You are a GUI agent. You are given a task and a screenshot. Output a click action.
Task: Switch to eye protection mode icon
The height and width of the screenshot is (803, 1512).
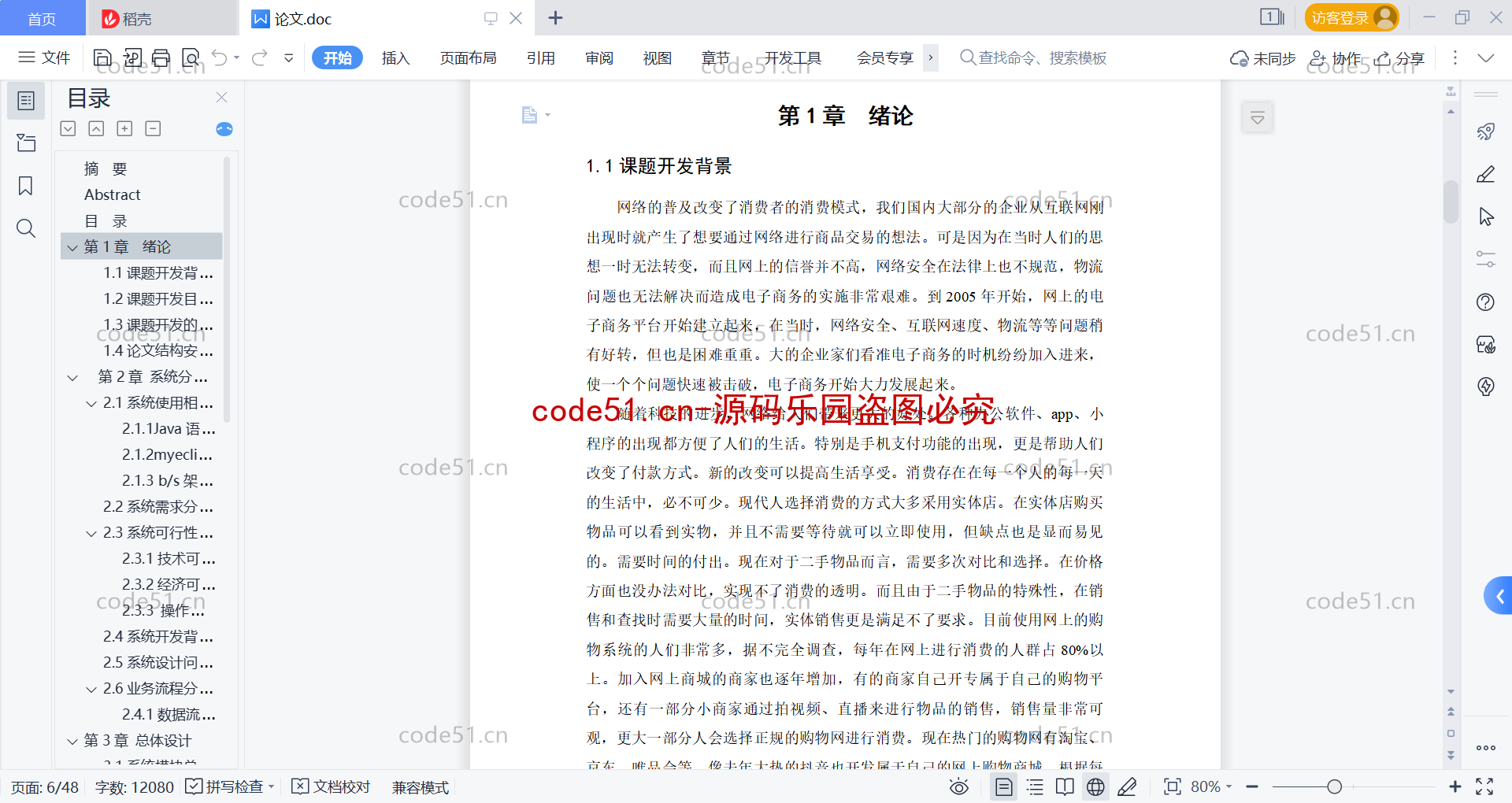coord(958,786)
